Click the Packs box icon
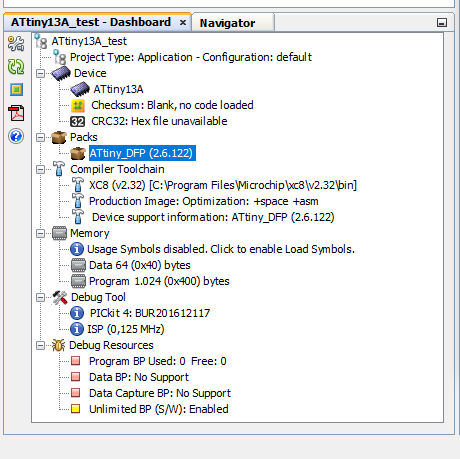Viewport: 460px width, 459px height. [x=59, y=137]
